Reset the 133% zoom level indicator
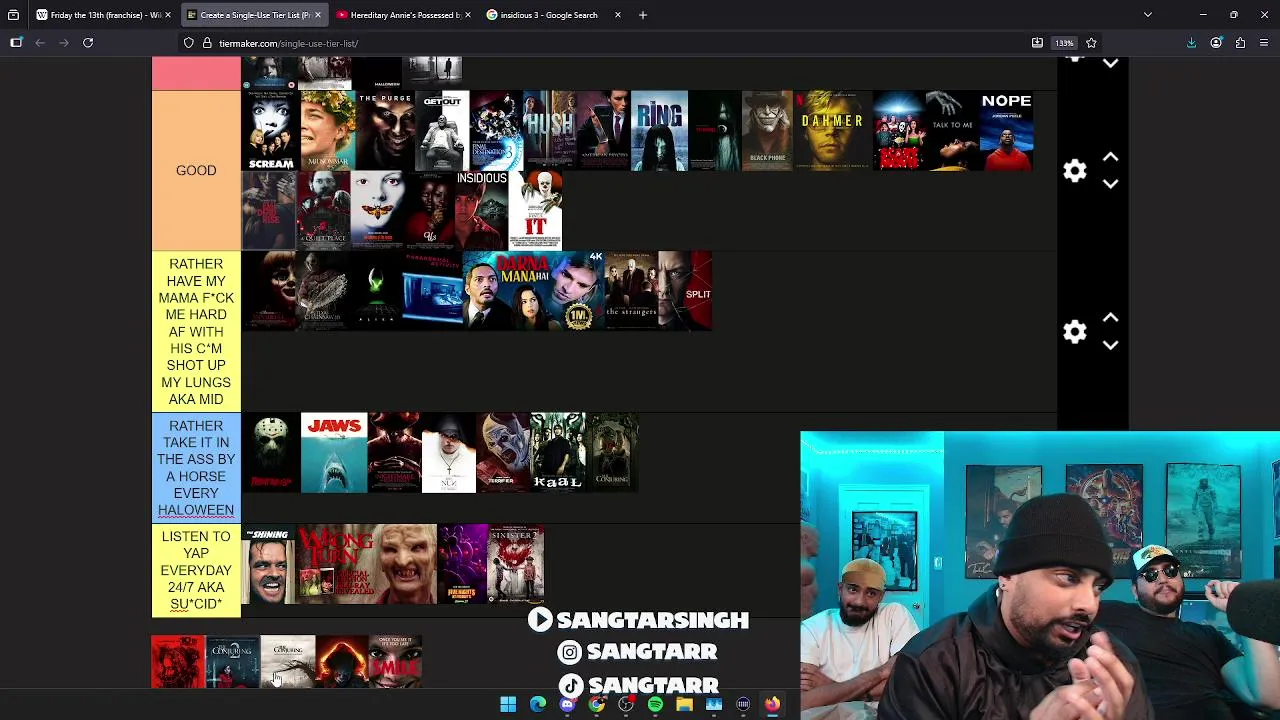1280x720 pixels. pos(1064,43)
